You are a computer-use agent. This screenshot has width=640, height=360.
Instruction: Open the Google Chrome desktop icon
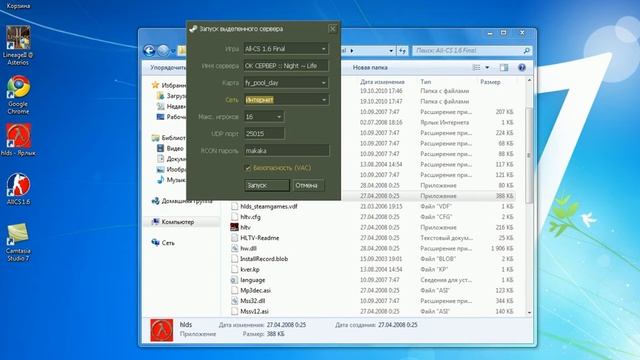(18, 95)
